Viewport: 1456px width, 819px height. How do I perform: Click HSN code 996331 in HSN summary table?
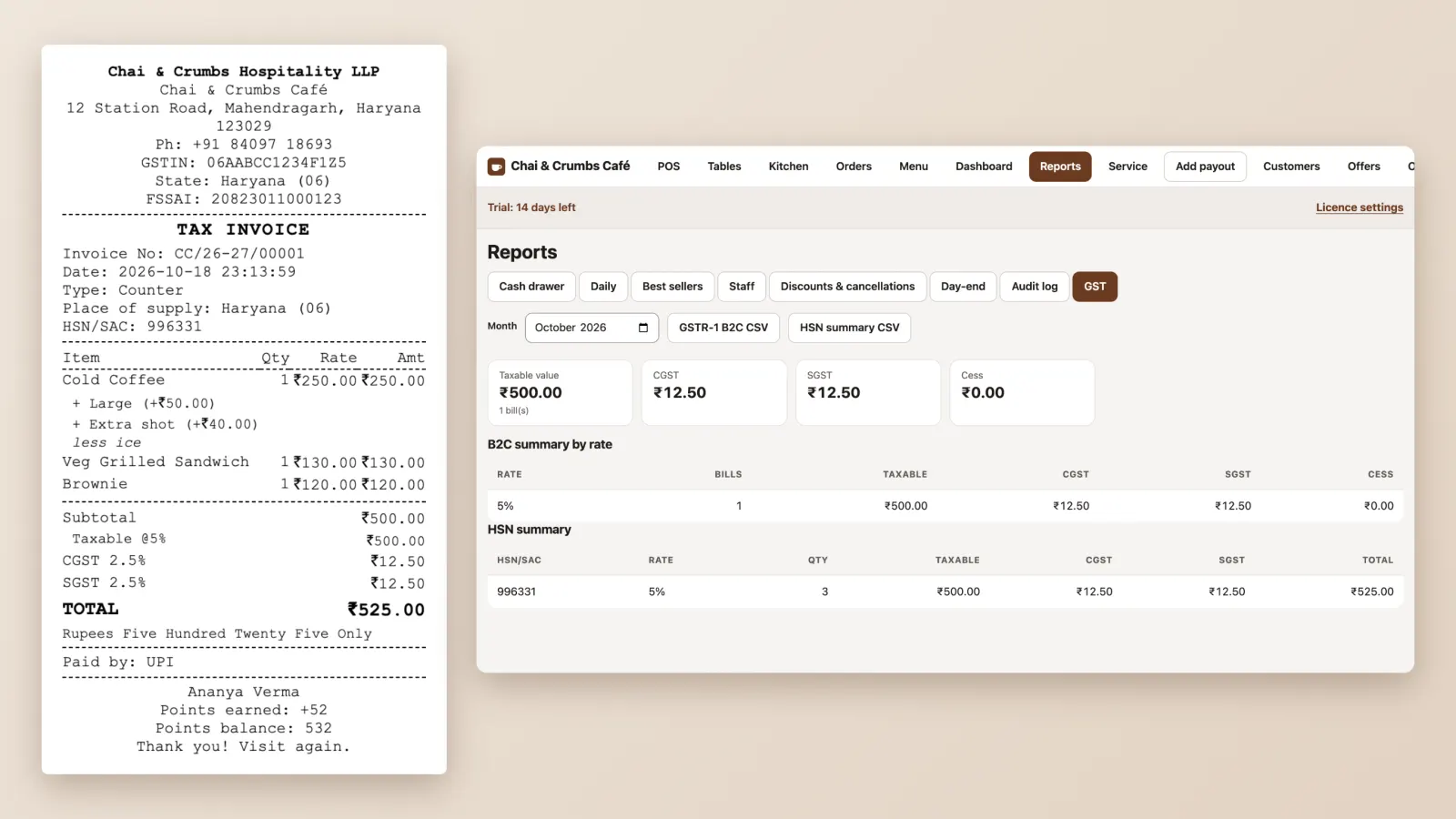coord(516,591)
